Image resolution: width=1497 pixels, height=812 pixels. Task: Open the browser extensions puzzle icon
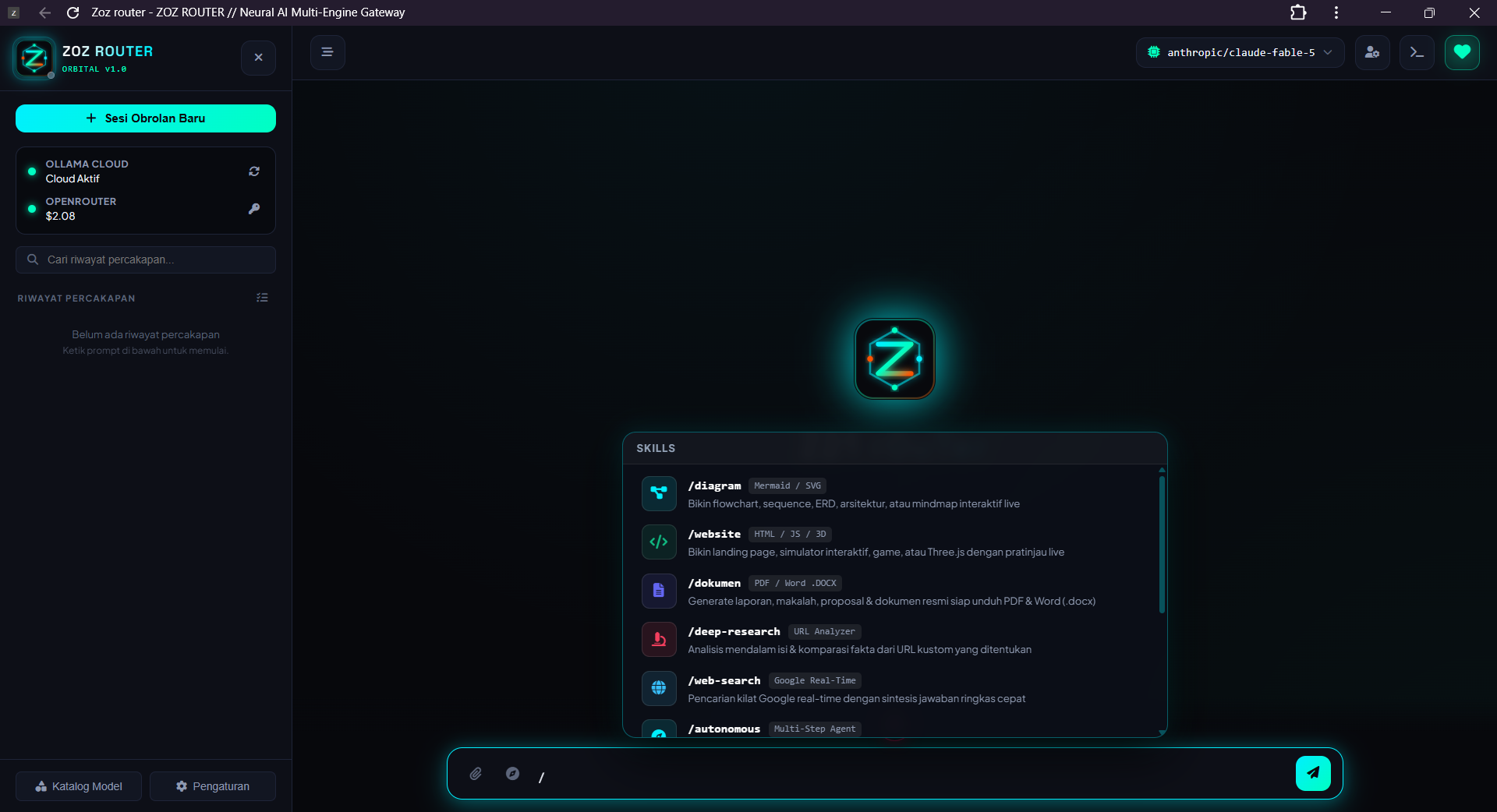coord(1298,12)
